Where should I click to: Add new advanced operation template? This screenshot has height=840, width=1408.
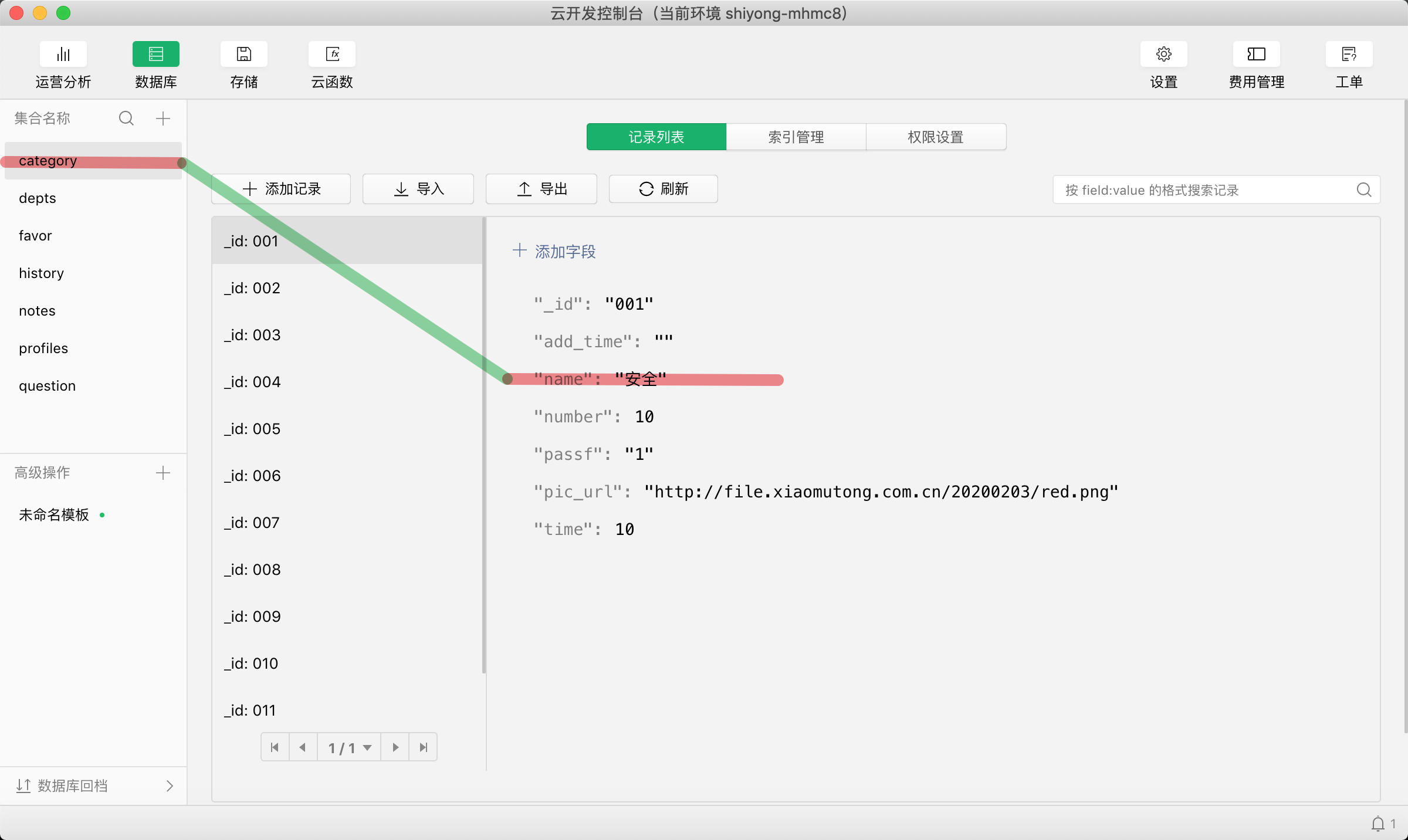pyautogui.click(x=163, y=473)
